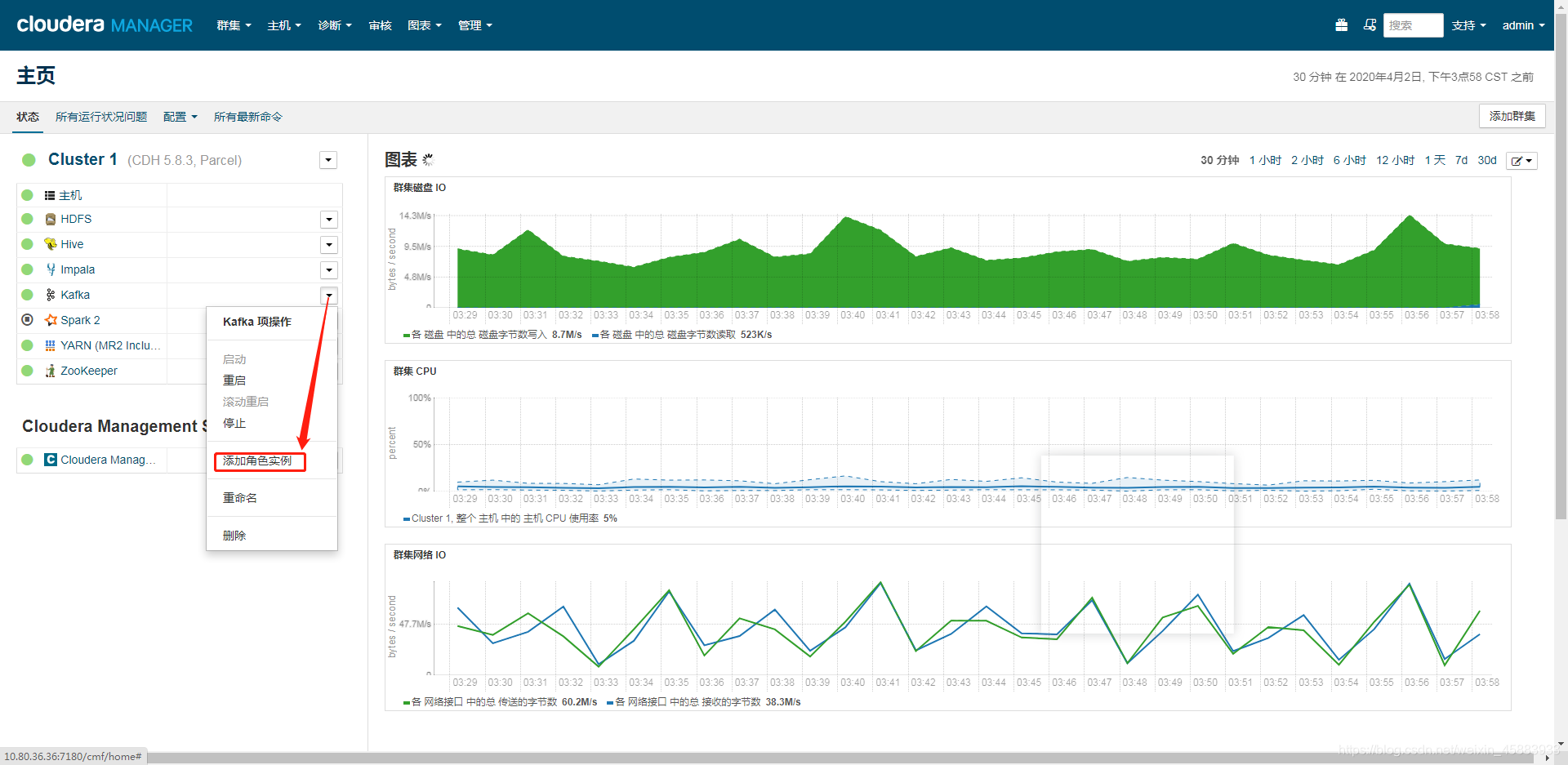Click YARN green health status indicator
Screen dimensions: 1568x765
27,345
